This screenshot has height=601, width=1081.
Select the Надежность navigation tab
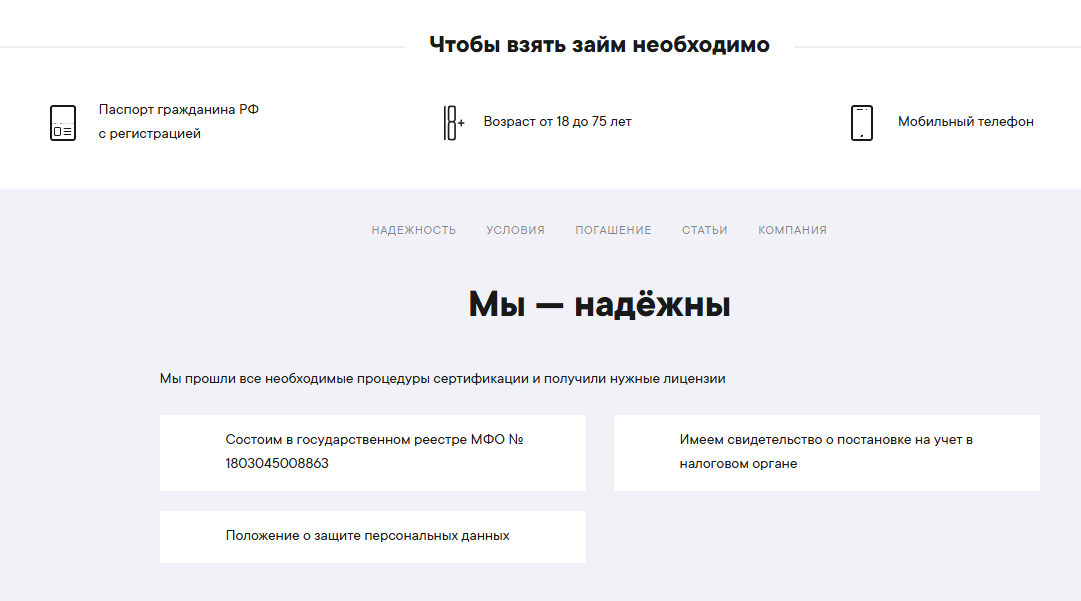point(413,230)
